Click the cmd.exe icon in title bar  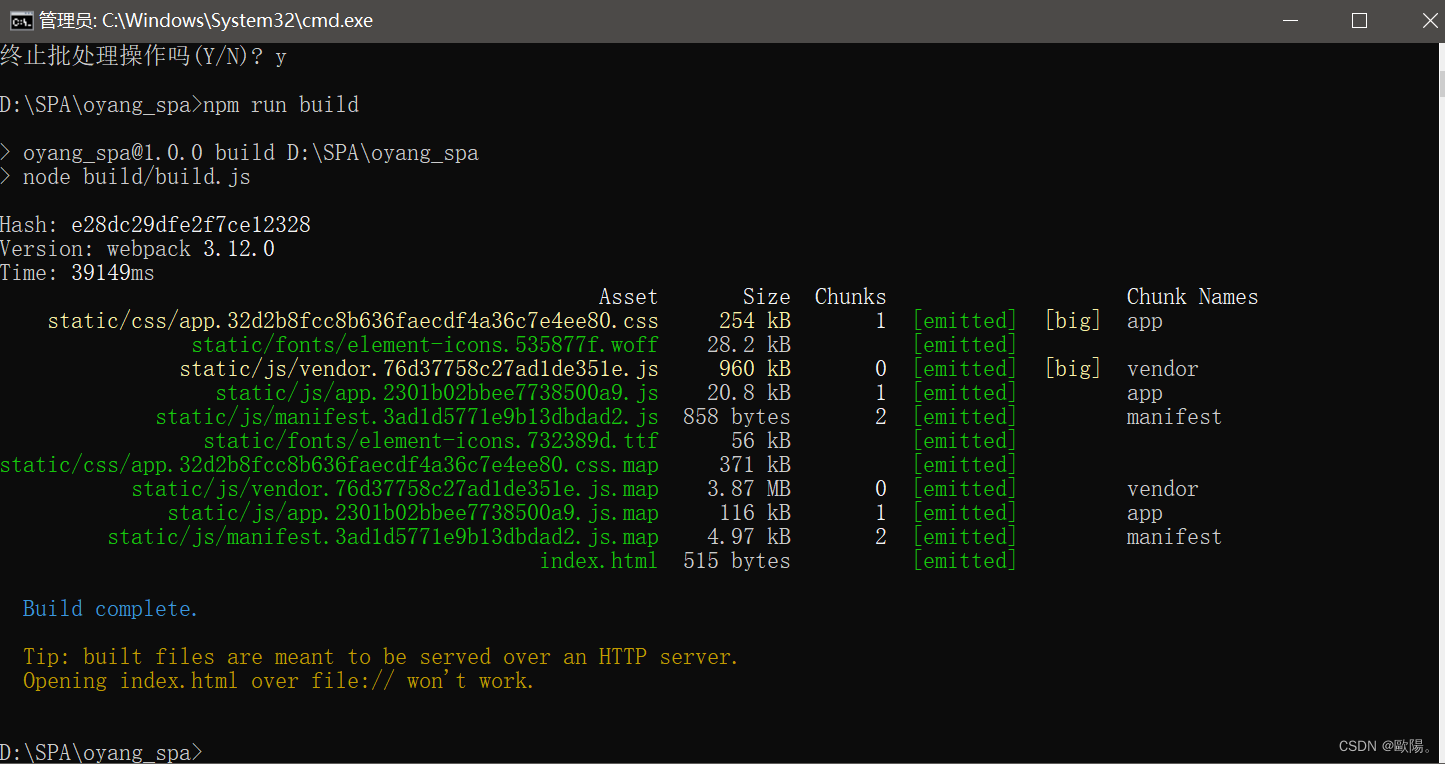pos(22,19)
